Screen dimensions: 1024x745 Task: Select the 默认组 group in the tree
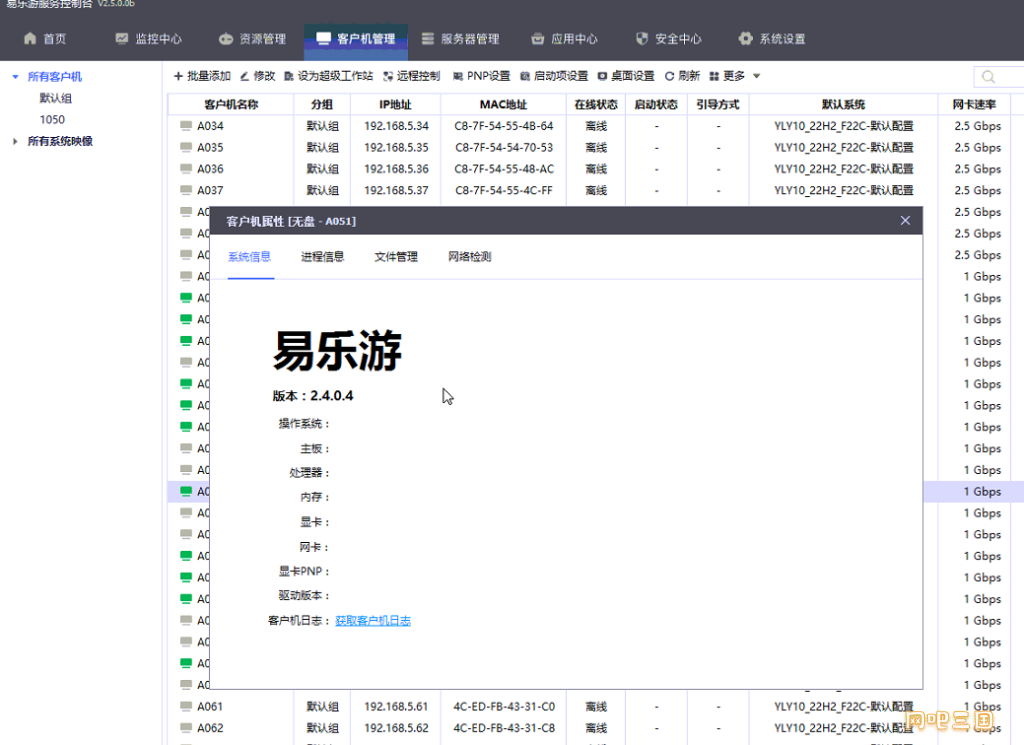click(x=56, y=98)
